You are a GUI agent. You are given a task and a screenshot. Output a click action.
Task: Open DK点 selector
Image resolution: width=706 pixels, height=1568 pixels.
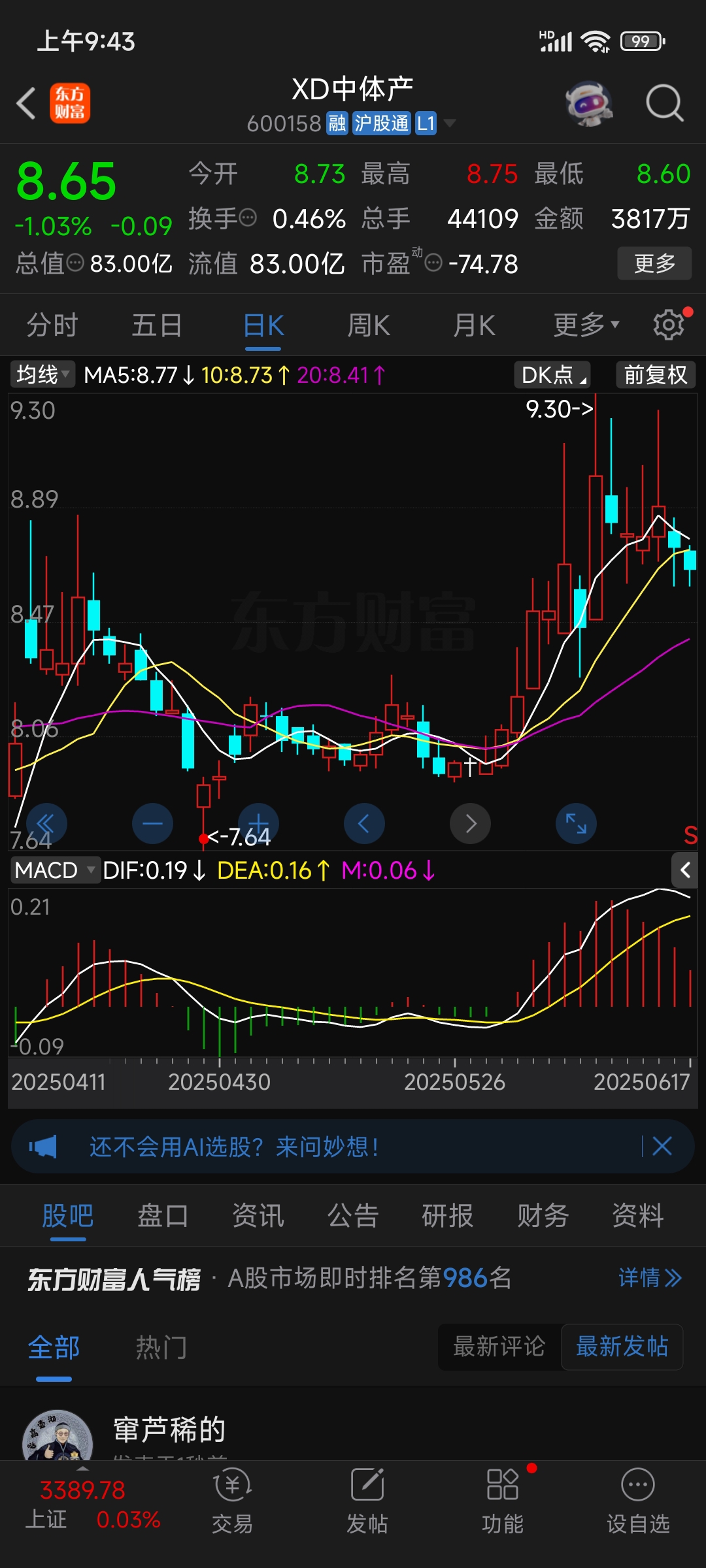pyautogui.click(x=552, y=375)
